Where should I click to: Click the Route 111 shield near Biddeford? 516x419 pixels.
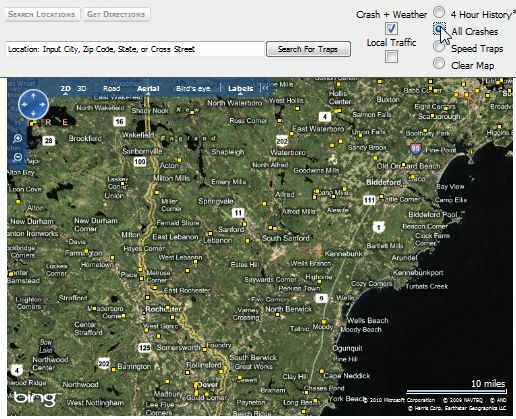click(x=369, y=200)
